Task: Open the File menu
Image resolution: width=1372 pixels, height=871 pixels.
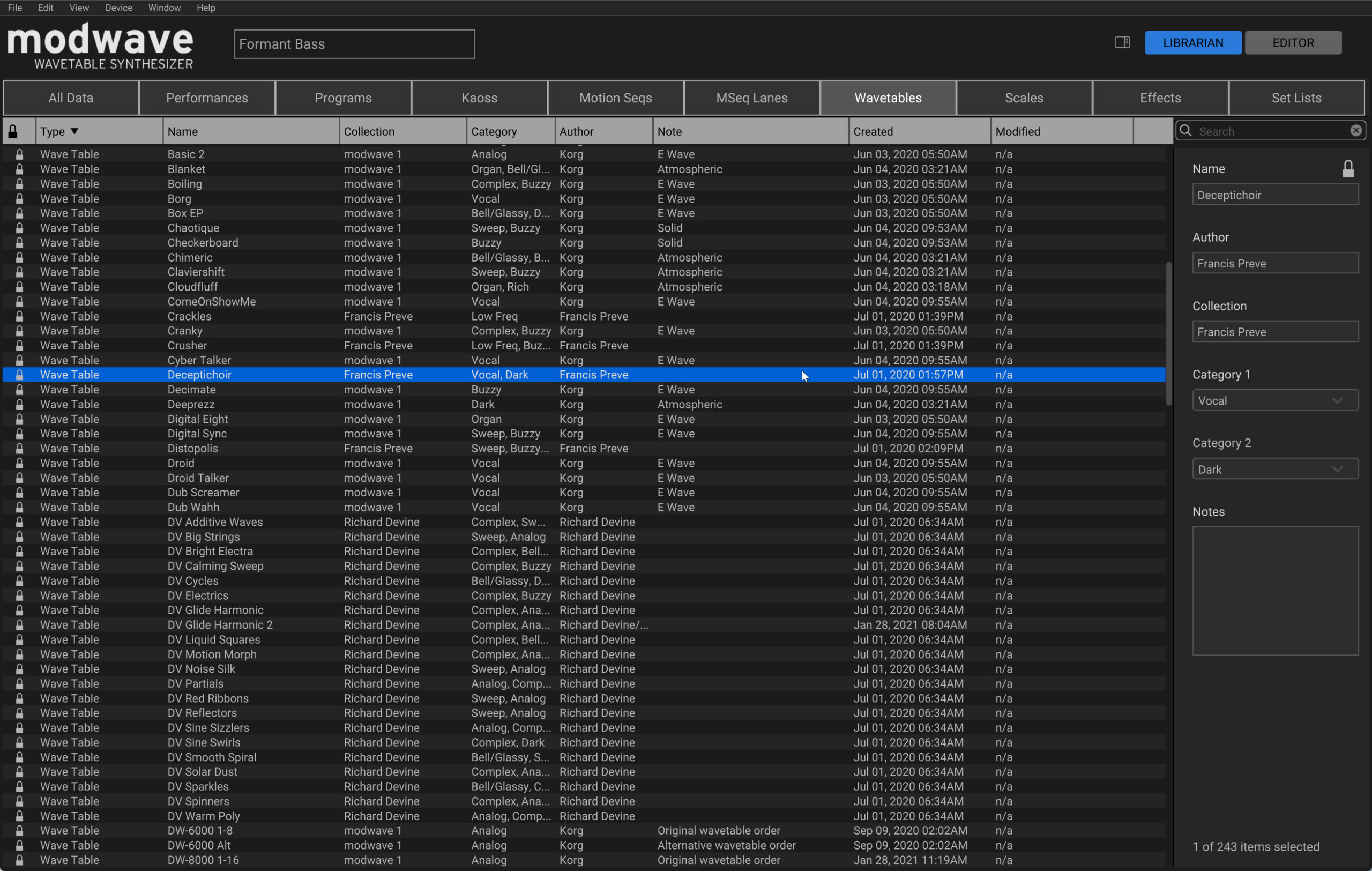Action: tap(15, 8)
